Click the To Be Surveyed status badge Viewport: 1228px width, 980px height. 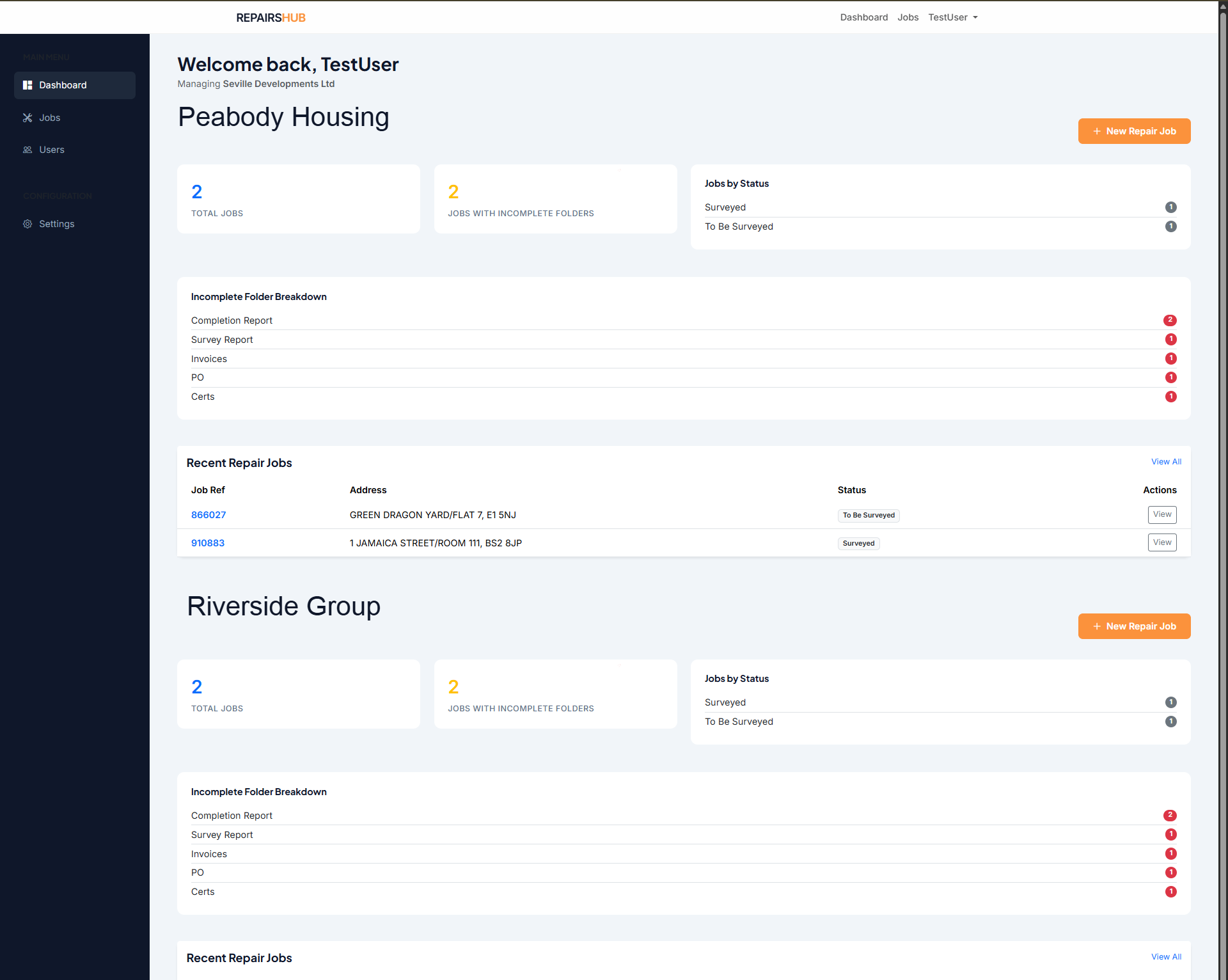click(868, 516)
